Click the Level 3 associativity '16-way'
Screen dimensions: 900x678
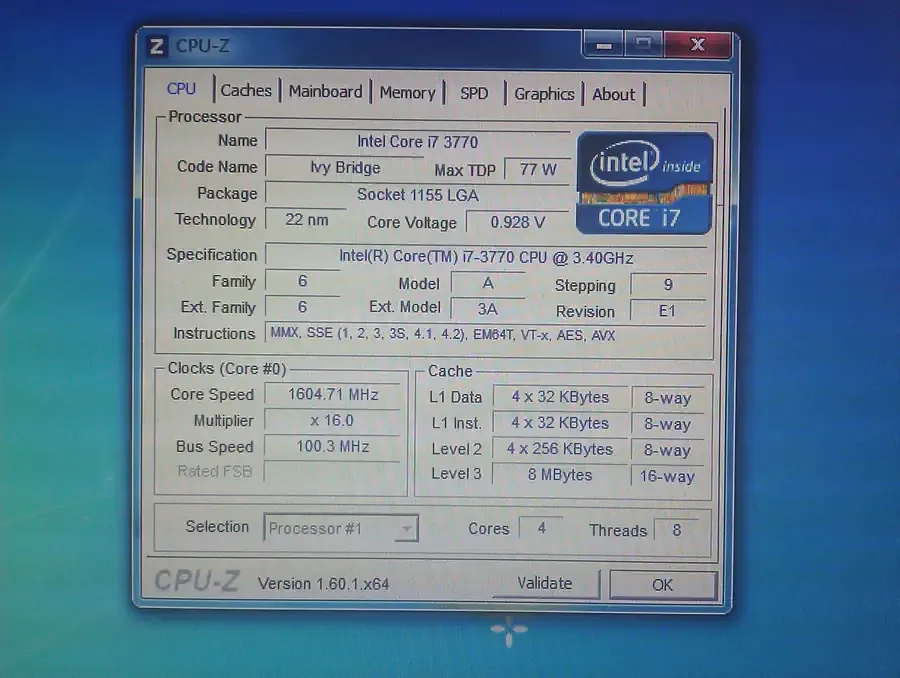pyautogui.click(x=668, y=476)
